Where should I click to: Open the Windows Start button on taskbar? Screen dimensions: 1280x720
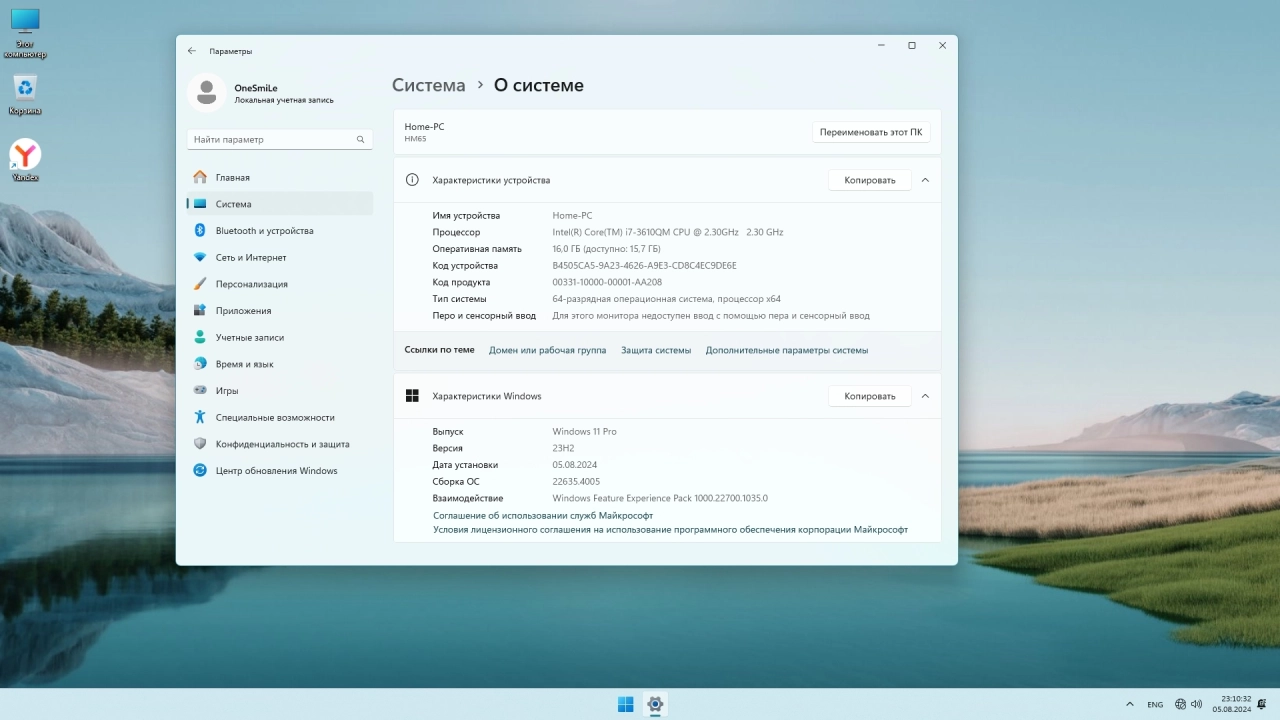(626, 704)
